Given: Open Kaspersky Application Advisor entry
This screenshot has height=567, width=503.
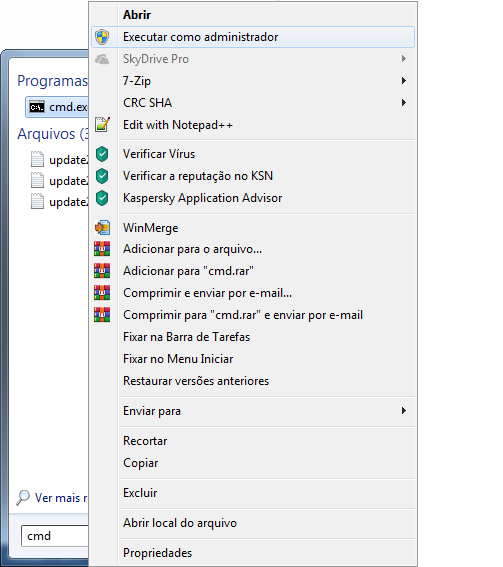Looking at the screenshot, I should [253, 198].
